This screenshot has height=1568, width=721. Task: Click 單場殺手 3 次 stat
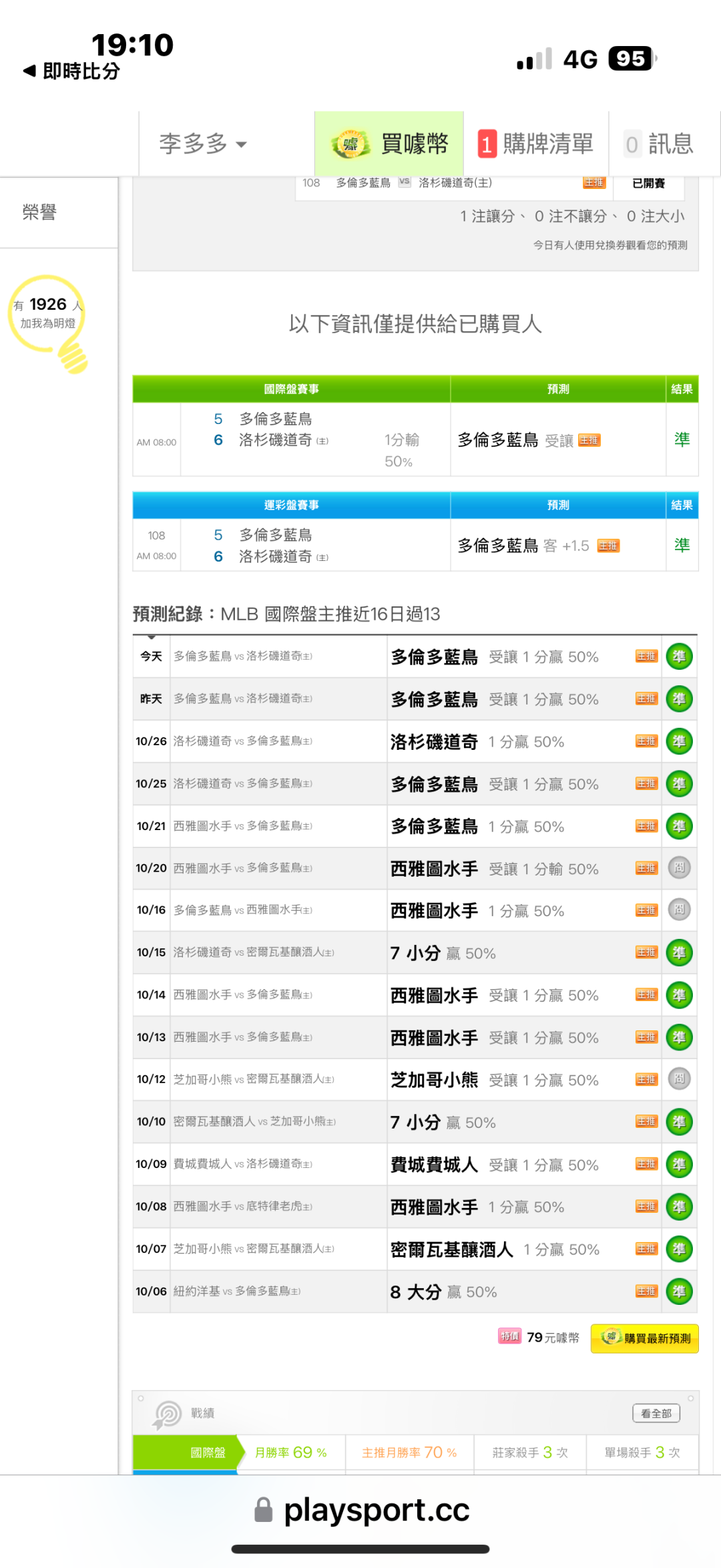[642, 1453]
